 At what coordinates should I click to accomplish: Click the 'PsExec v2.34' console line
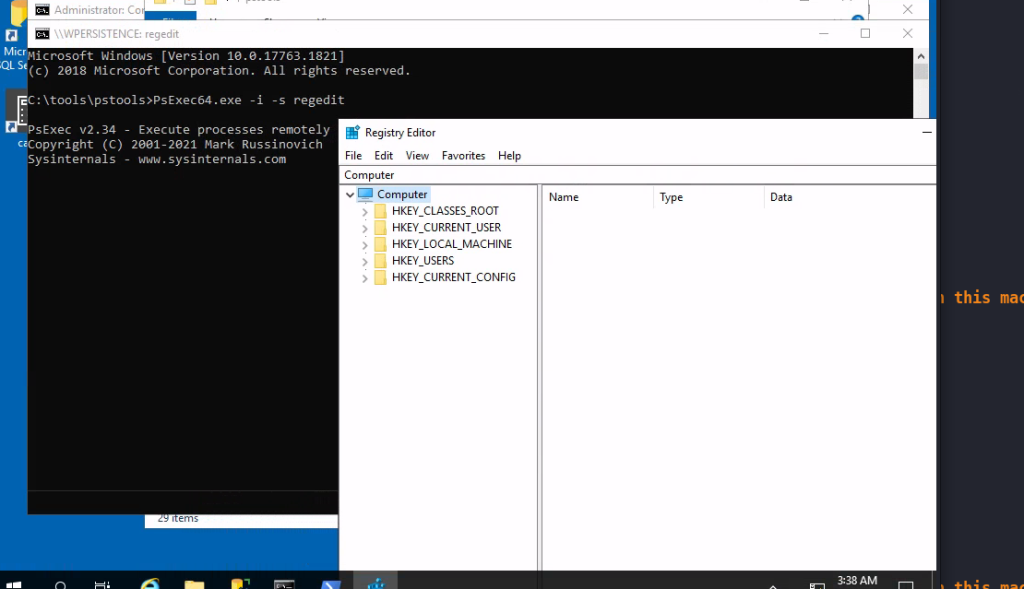pyautogui.click(x=179, y=129)
